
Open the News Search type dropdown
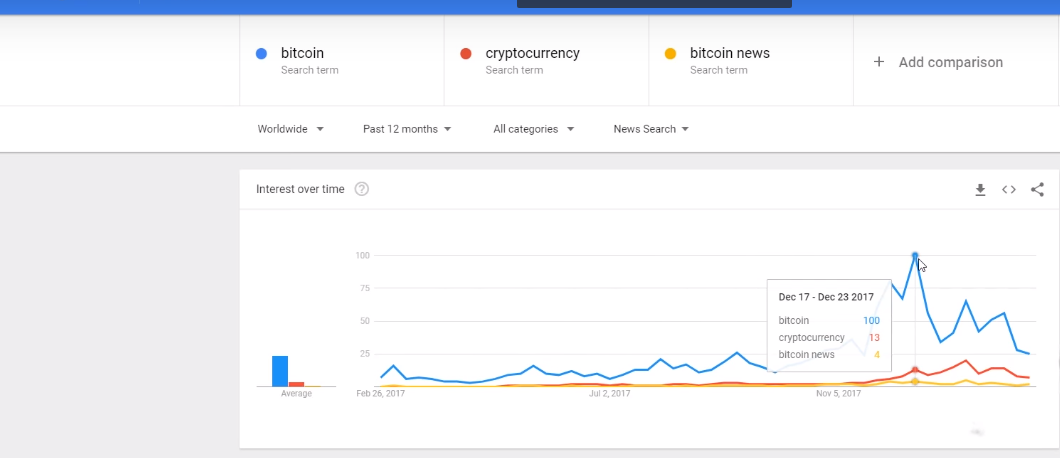click(651, 129)
